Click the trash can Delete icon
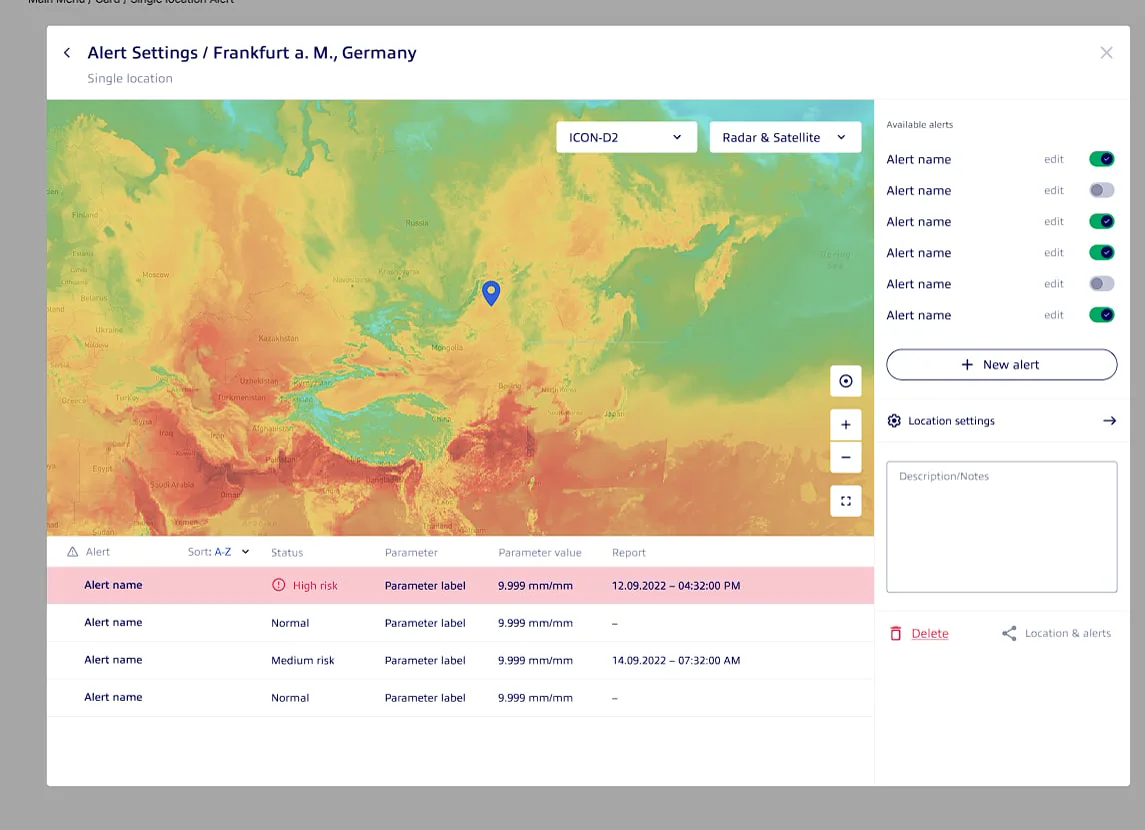This screenshot has height=830, width=1145. [896, 634]
